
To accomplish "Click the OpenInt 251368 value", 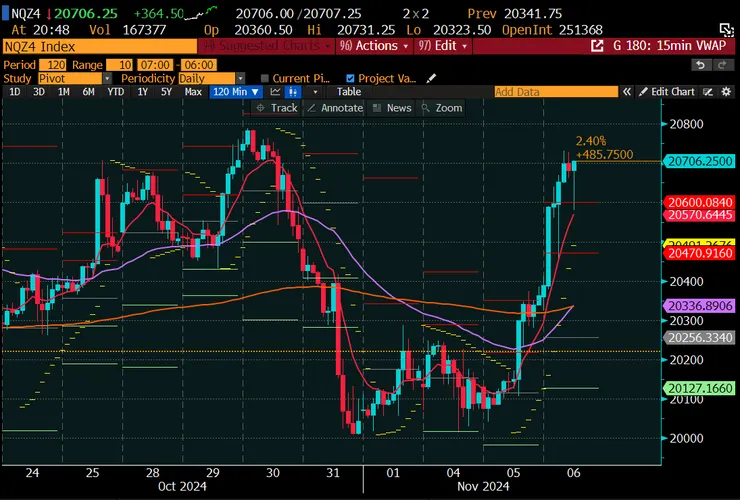I will coord(580,30).
